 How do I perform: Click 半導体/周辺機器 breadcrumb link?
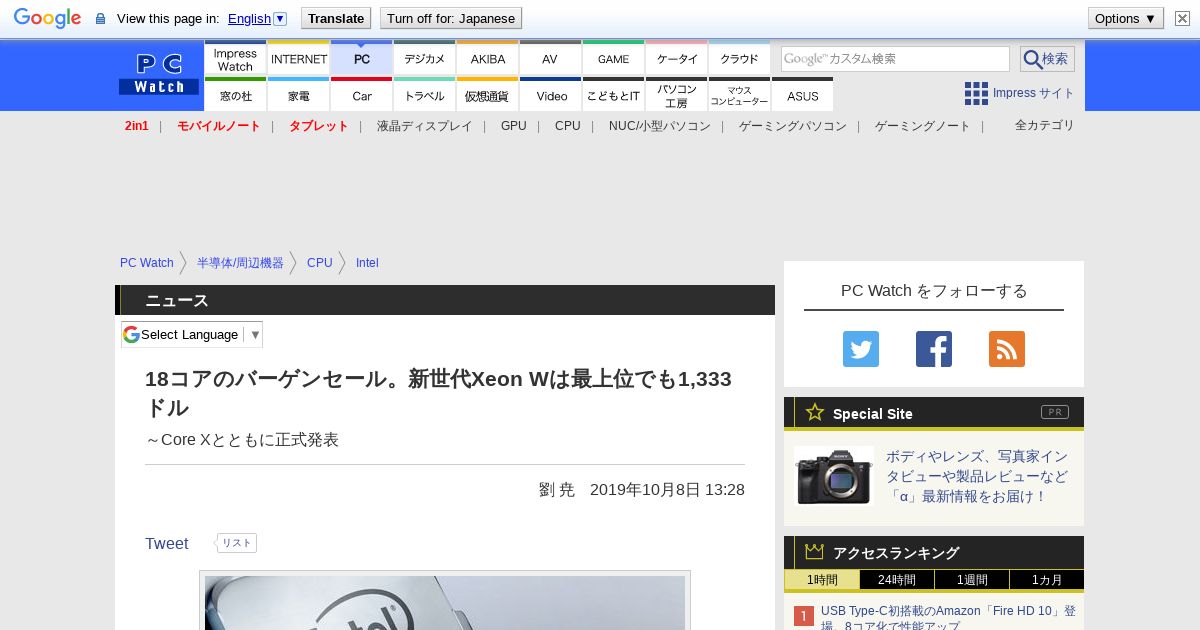pyautogui.click(x=240, y=263)
